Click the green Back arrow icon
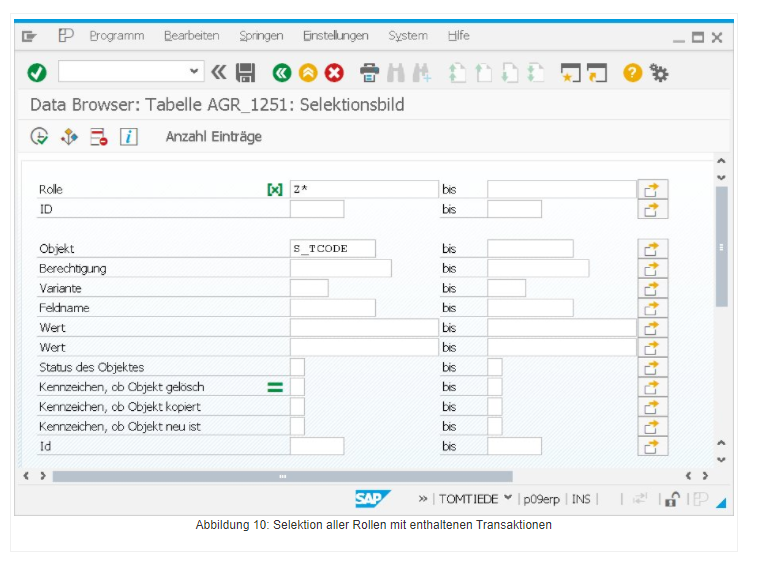The image size is (758, 565). (x=282, y=72)
